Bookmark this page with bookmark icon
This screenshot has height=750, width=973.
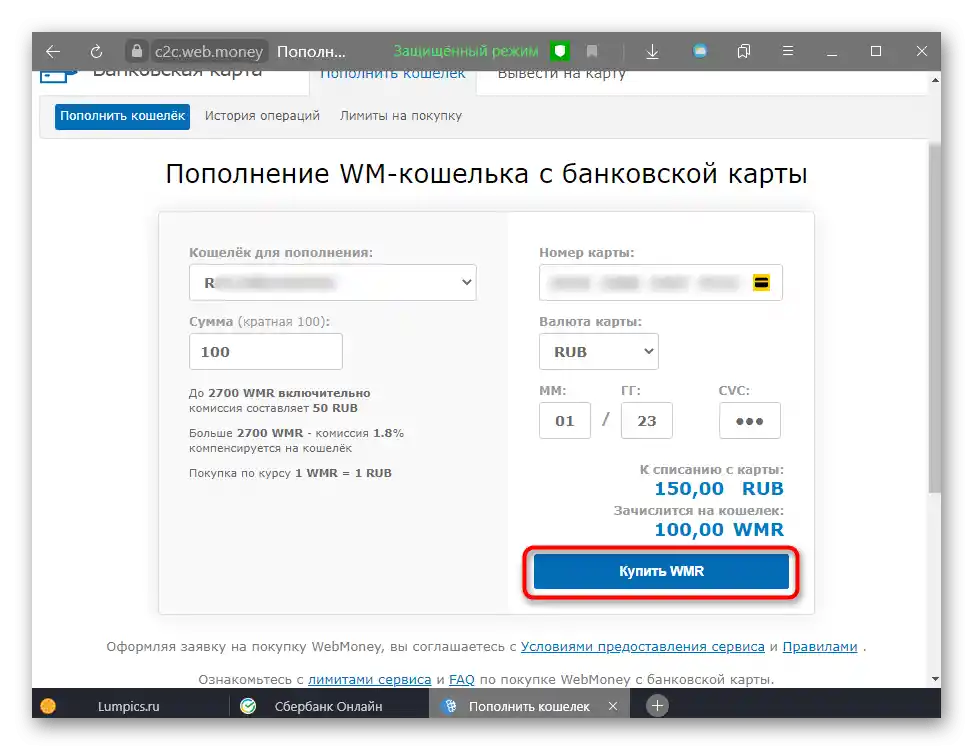point(592,51)
